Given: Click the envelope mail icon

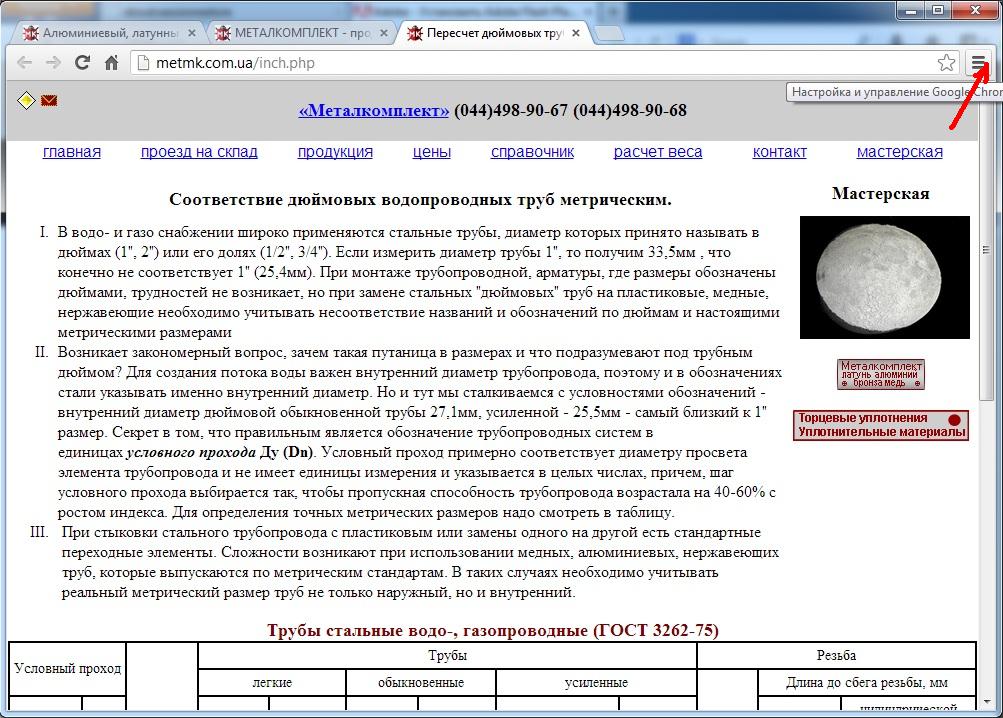Looking at the screenshot, I should 48,100.
